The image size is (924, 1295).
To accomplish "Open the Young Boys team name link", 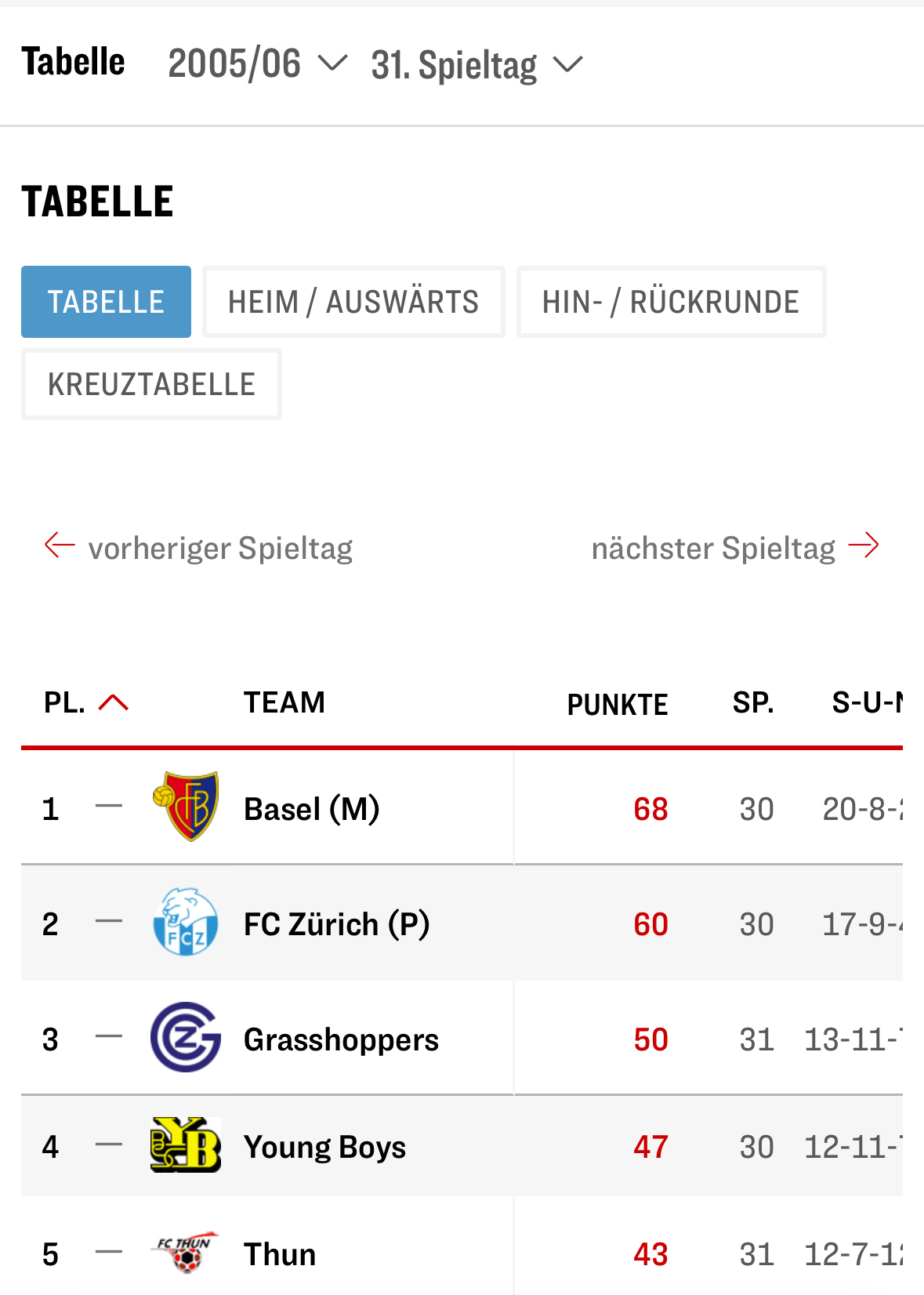I will click(324, 1147).
